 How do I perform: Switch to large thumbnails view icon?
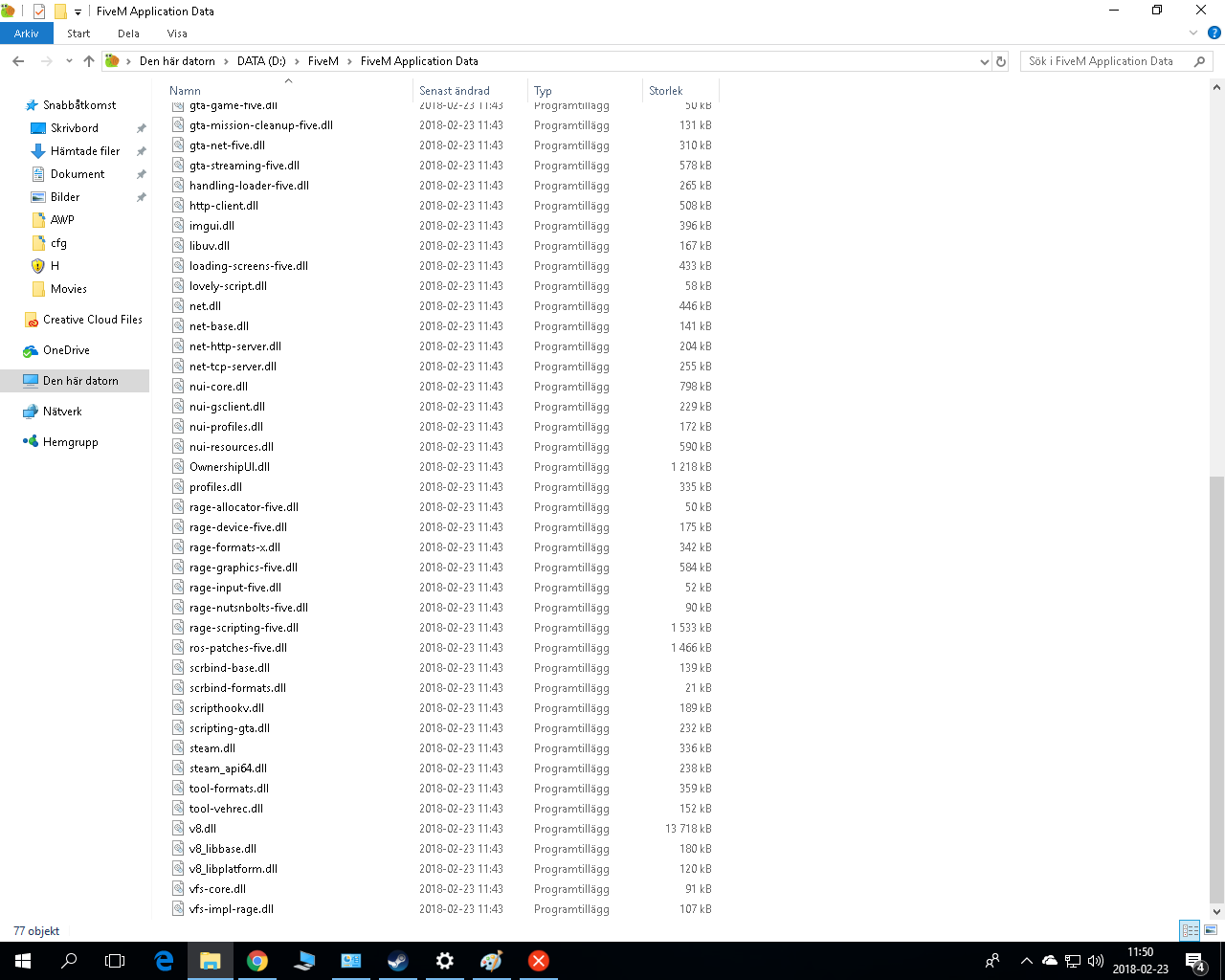pyautogui.click(x=1211, y=930)
